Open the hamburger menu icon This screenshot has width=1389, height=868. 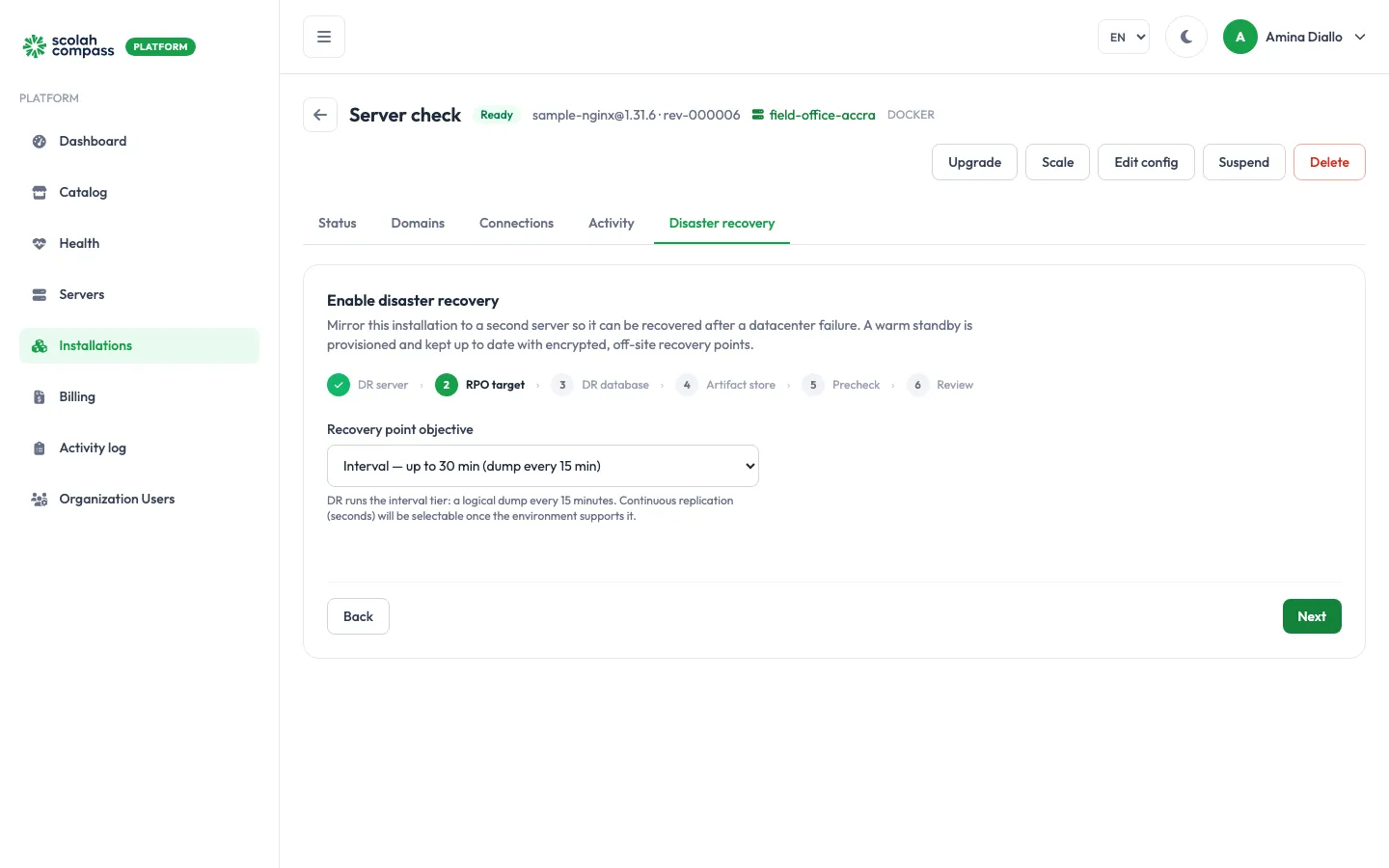click(324, 37)
